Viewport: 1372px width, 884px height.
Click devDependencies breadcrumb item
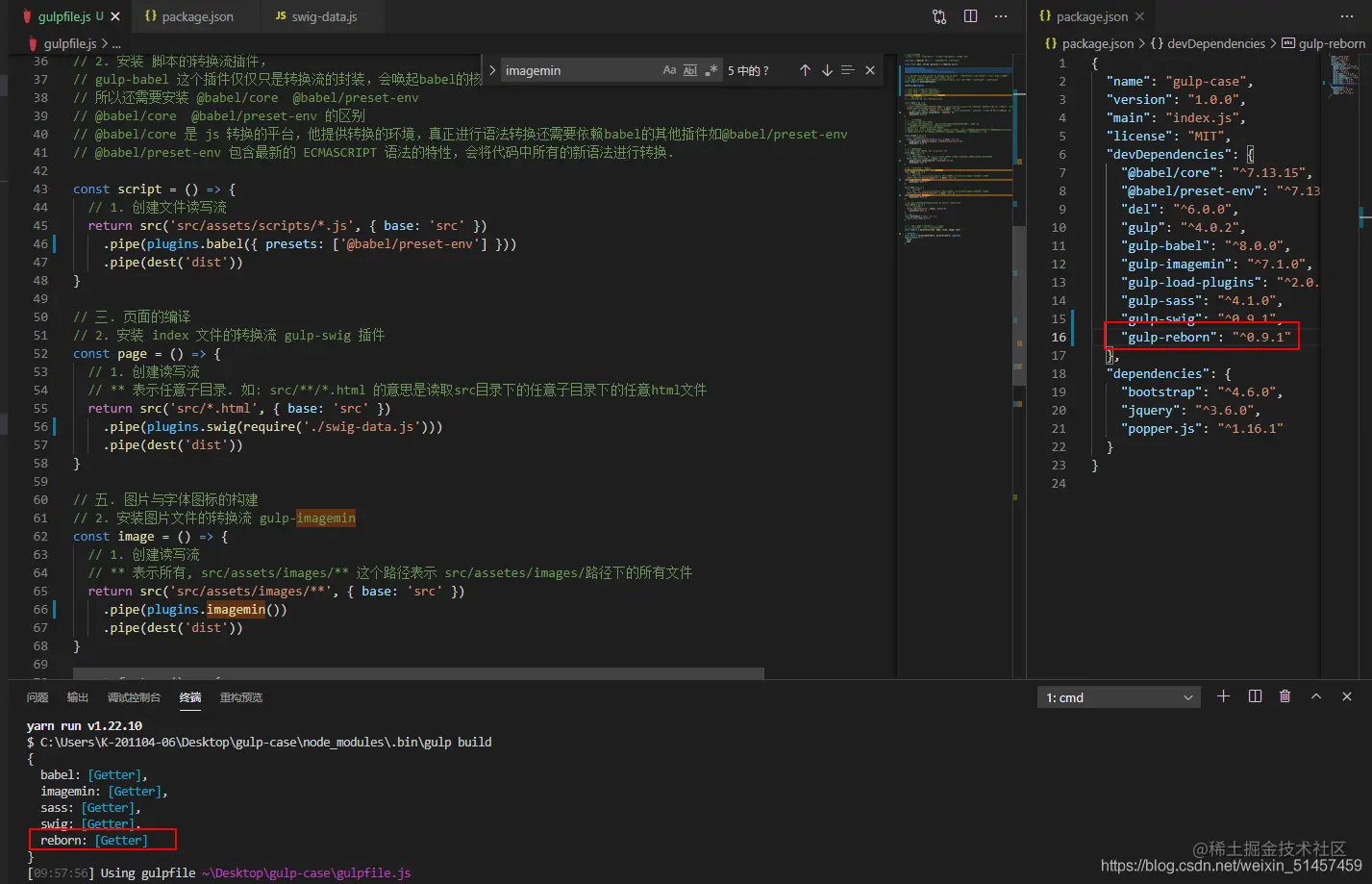(1208, 43)
